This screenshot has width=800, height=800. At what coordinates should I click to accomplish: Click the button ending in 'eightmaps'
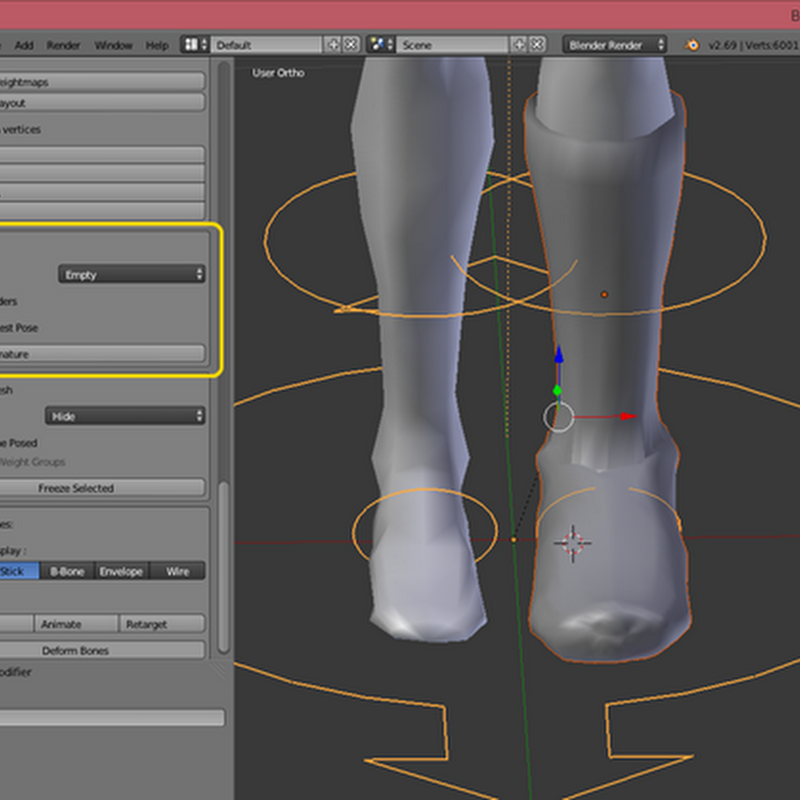pos(102,82)
